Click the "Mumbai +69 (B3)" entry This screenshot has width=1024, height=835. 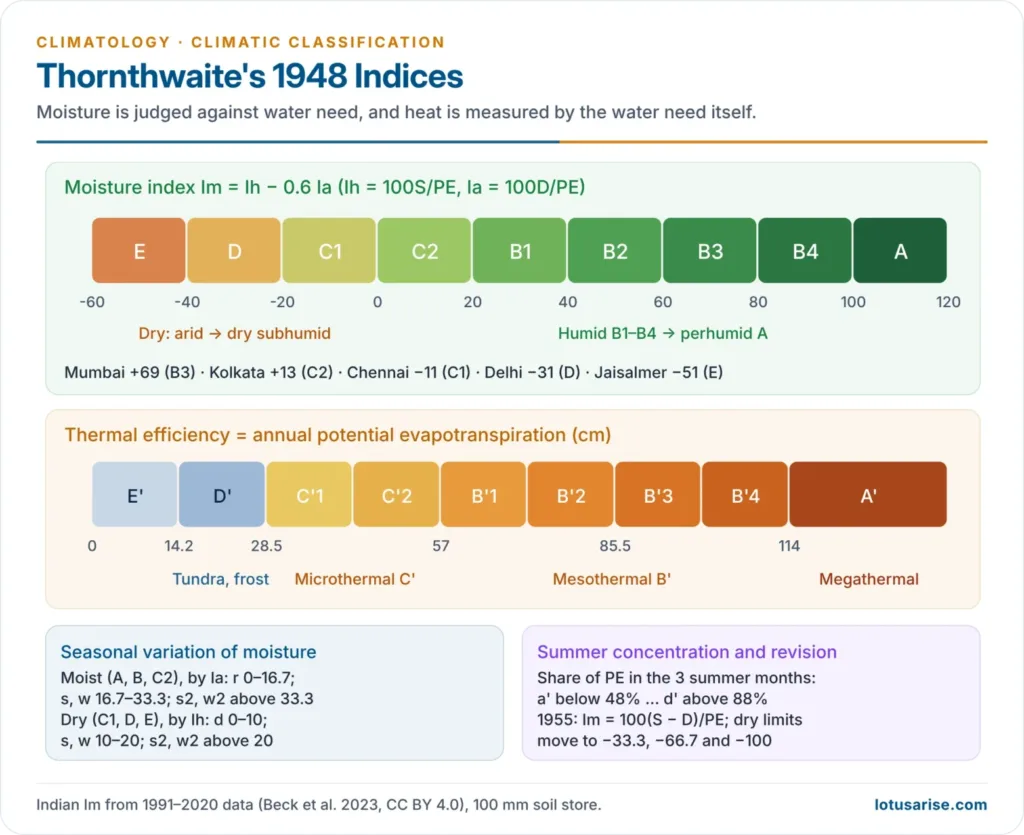[x=130, y=373]
